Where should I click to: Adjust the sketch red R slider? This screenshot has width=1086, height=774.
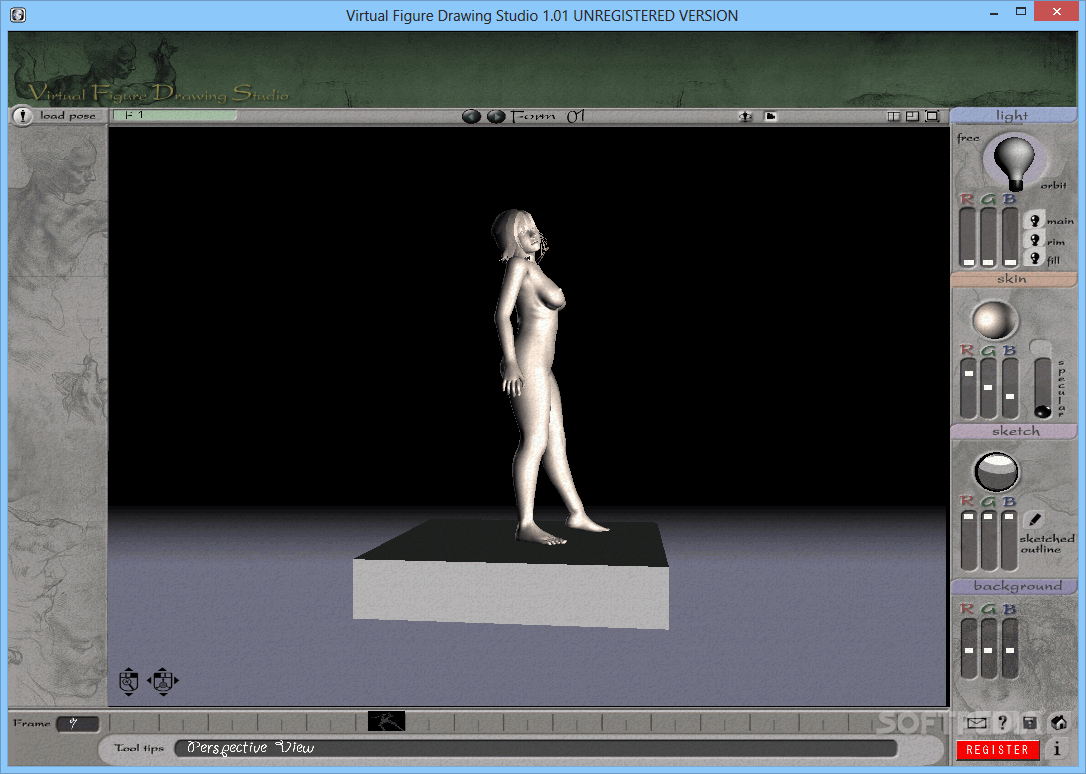pos(968,541)
